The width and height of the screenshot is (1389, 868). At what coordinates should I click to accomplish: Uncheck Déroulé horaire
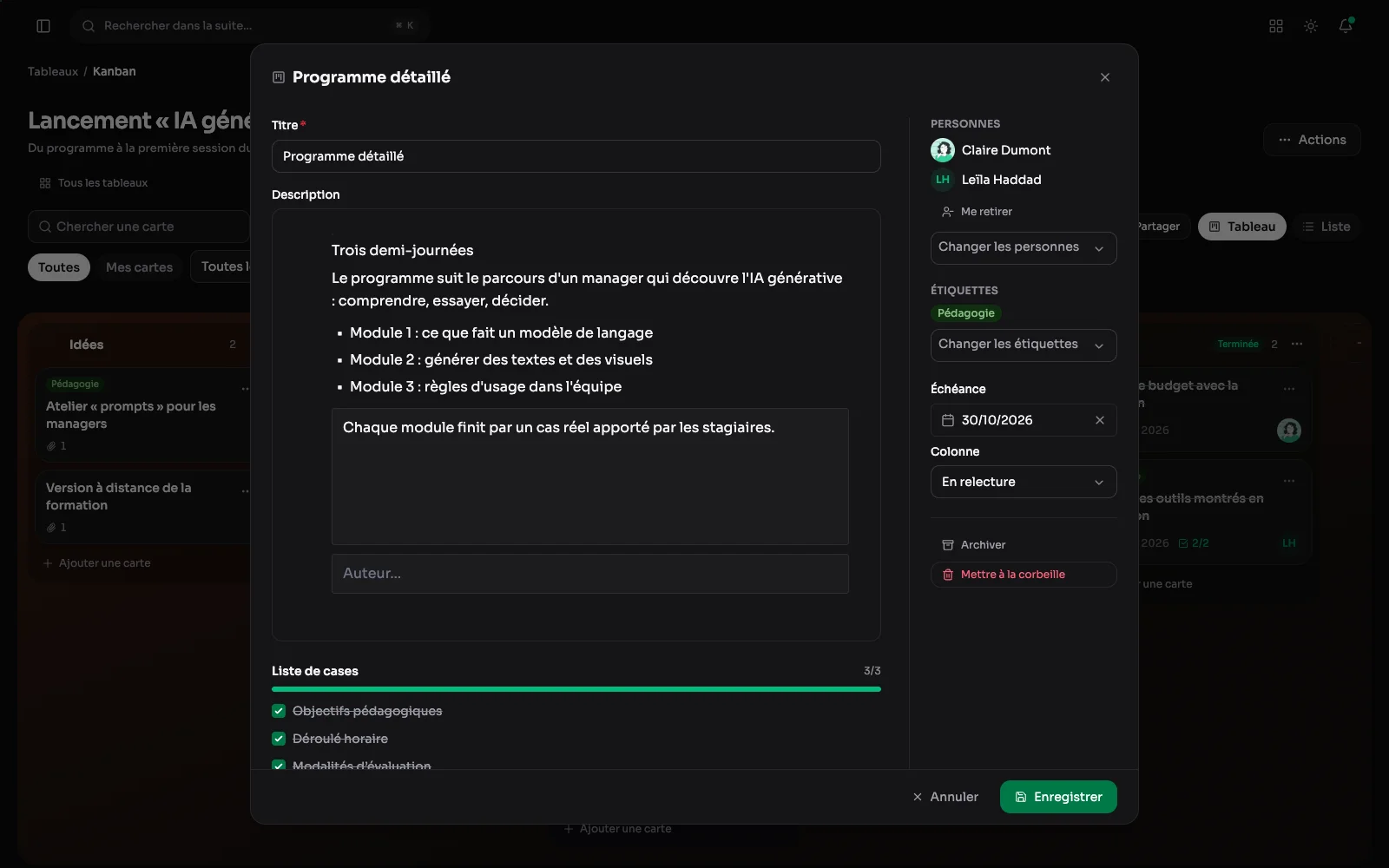tap(279, 739)
